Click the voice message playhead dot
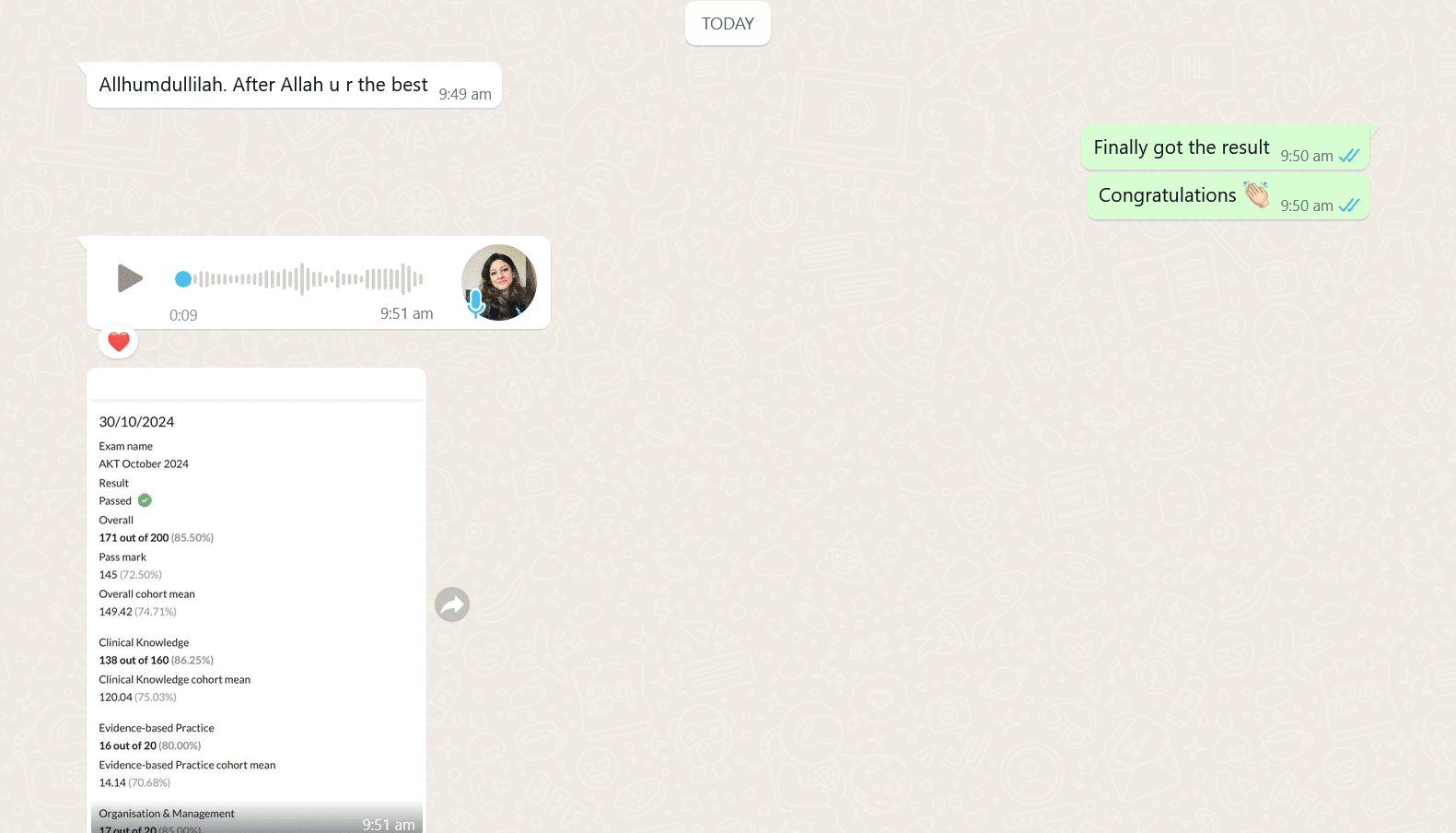Image resolution: width=1456 pixels, height=833 pixels. pos(183,279)
